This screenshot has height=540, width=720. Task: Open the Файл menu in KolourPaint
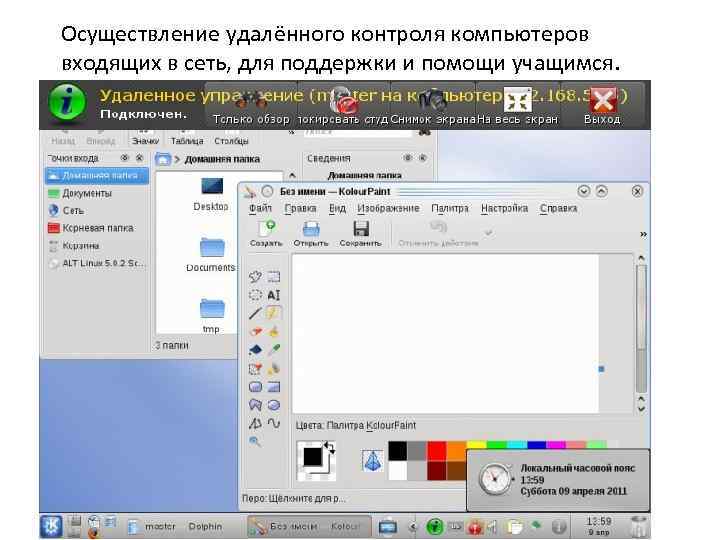pyautogui.click(x=260, y=208)
